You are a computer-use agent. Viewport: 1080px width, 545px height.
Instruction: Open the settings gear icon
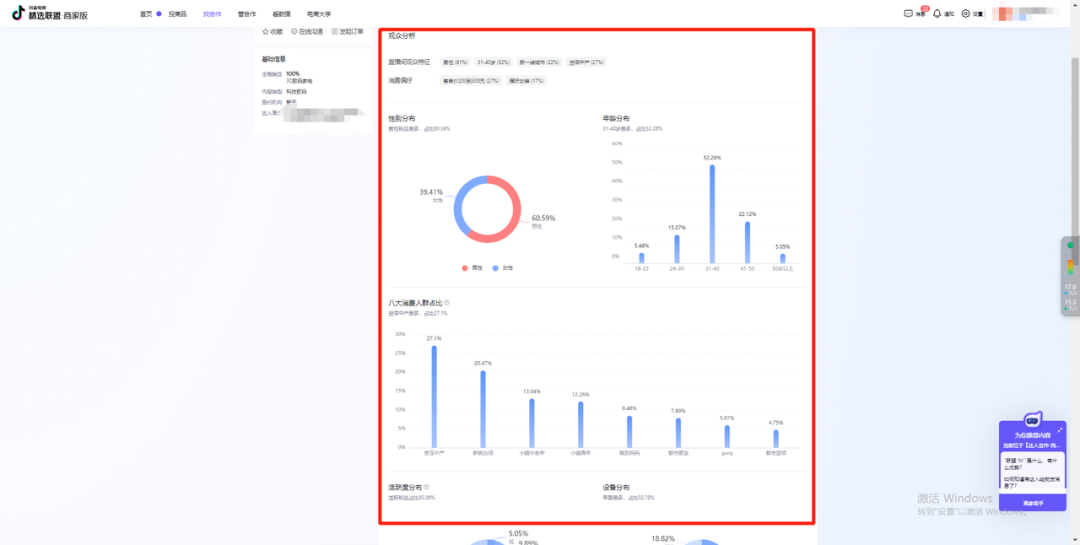tap(966, 13)
